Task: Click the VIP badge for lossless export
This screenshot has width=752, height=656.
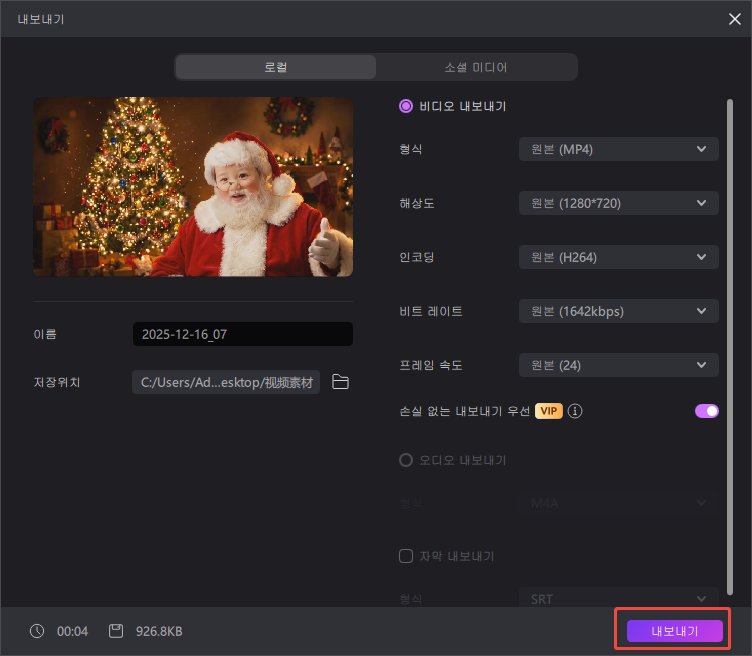Action: (548, 411)
